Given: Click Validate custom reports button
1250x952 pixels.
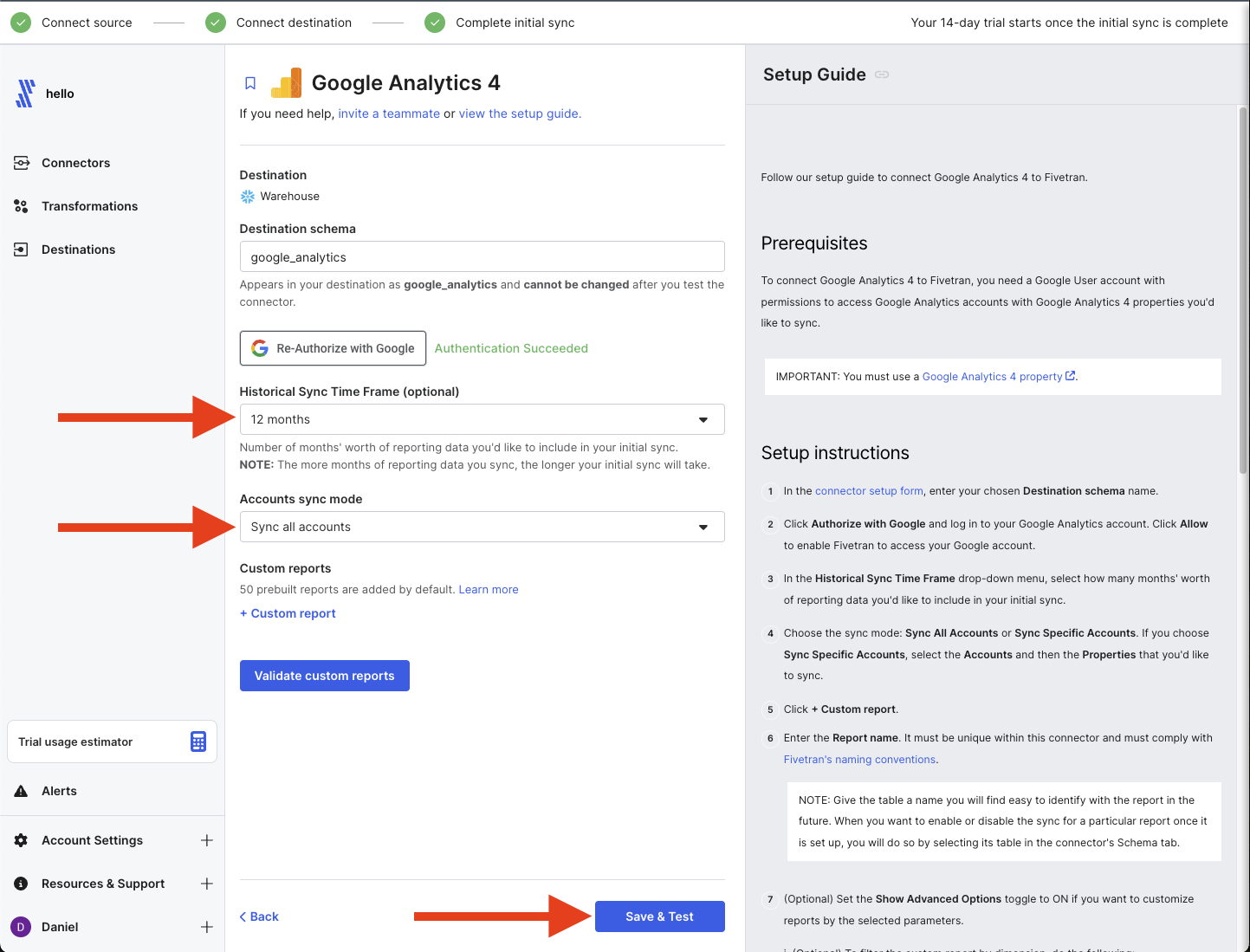Looking at the screenshot, I should coord(325,676).
